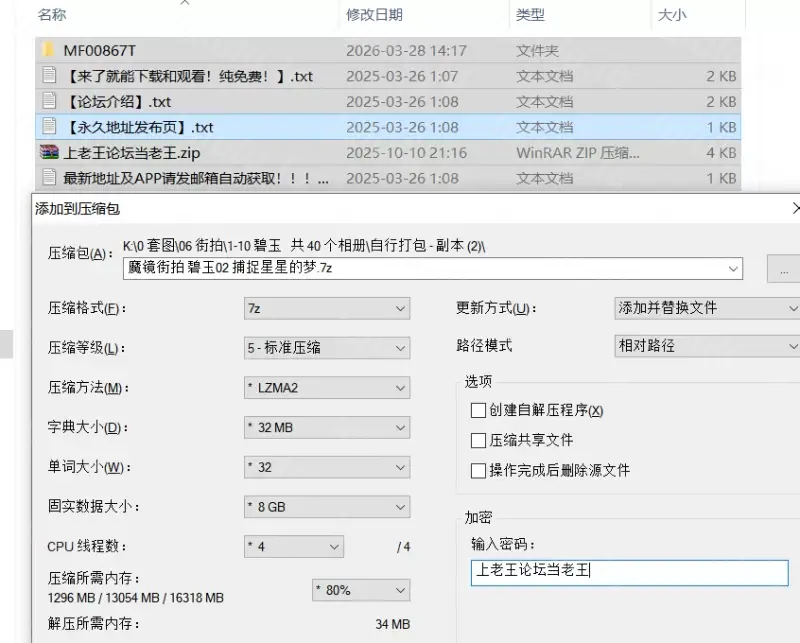Screen dimensions: 800x643
Task: Click the MF00867T folder icon
Action: pyautogui.click(x=48, y=50)
